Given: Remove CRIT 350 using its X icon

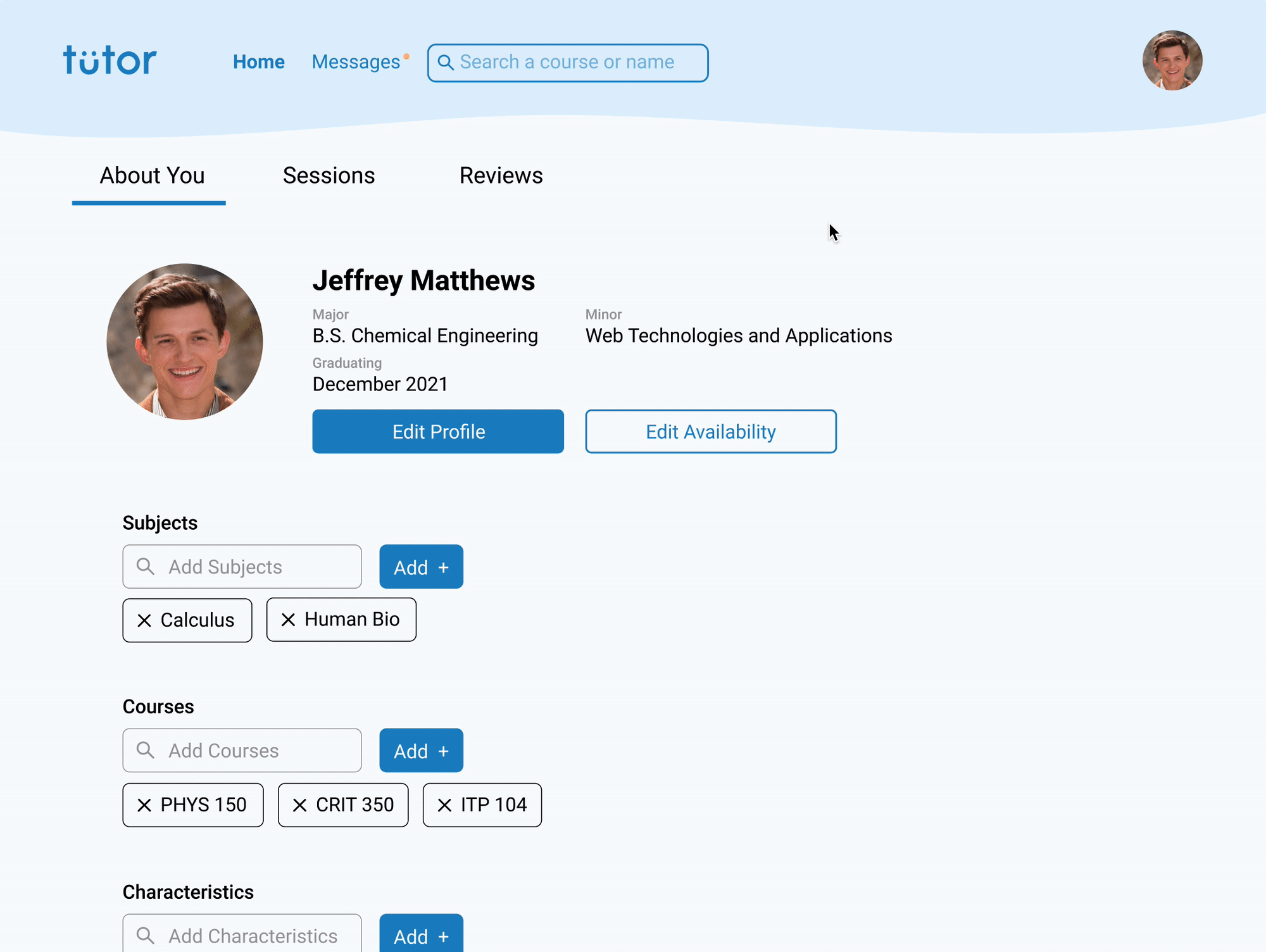Looking at the screenshot, I should [x=300, y=805].
